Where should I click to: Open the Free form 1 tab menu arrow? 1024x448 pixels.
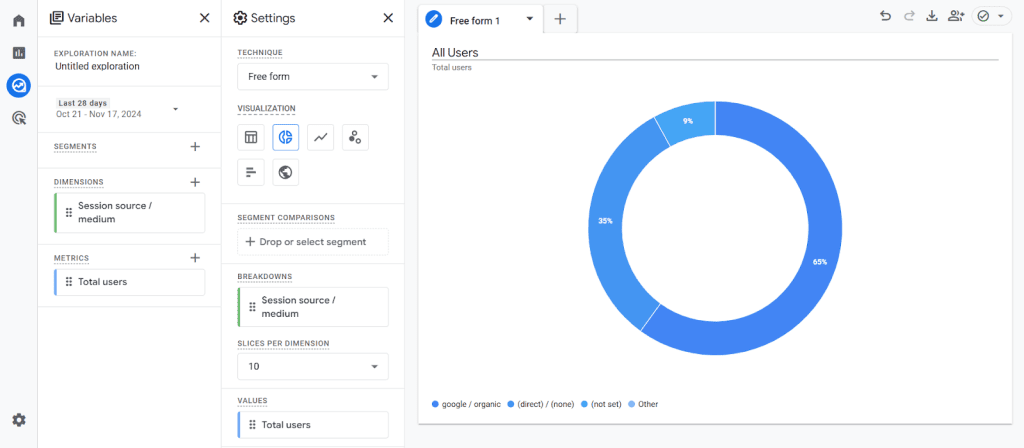[x=529, y=19]
